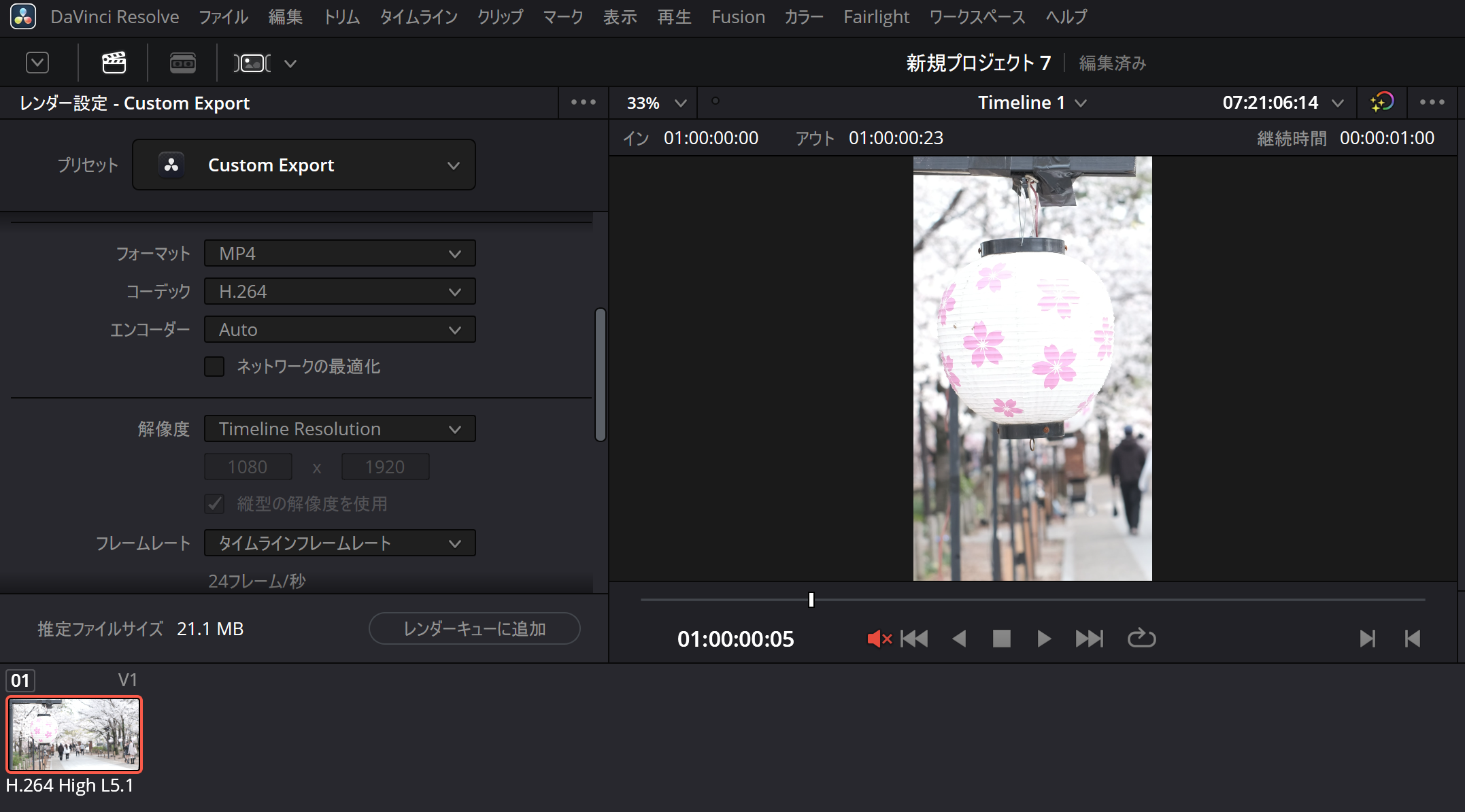Screen dimensions: 1465x812
Task: Click the イン timecode 01:00:00:00
Action: (x=711, y=138)
